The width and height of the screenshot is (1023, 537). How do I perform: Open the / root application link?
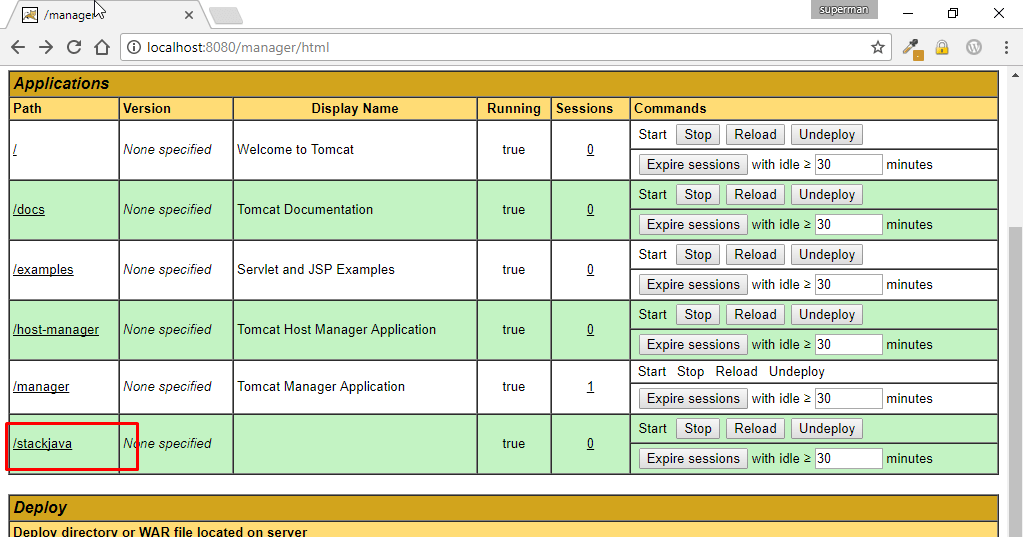click(15, 149)
